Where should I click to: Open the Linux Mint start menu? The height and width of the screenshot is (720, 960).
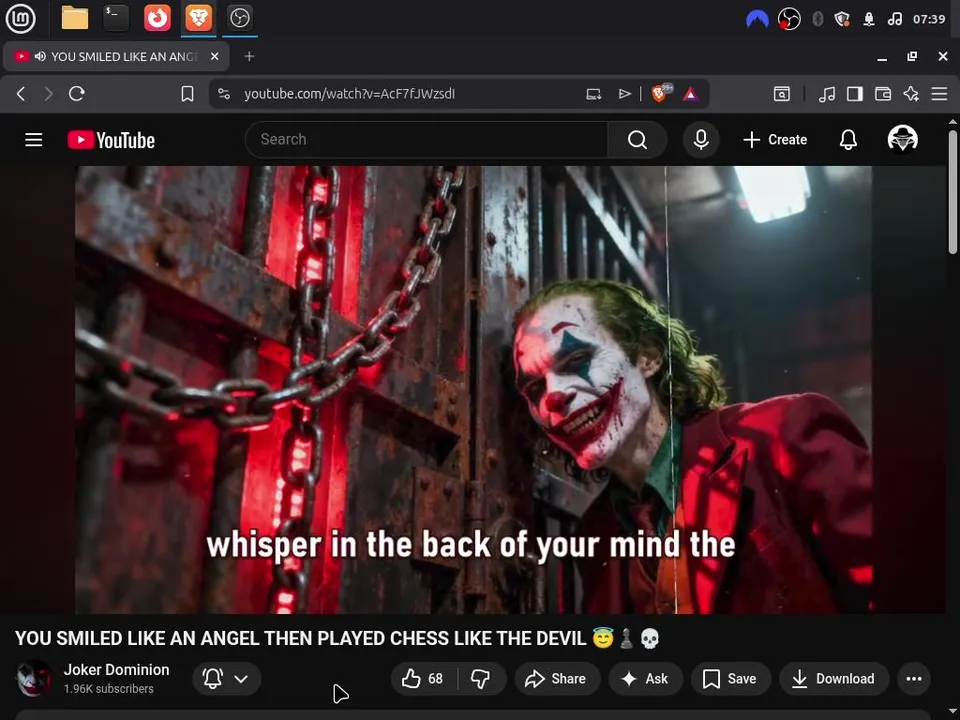(20, 18)
